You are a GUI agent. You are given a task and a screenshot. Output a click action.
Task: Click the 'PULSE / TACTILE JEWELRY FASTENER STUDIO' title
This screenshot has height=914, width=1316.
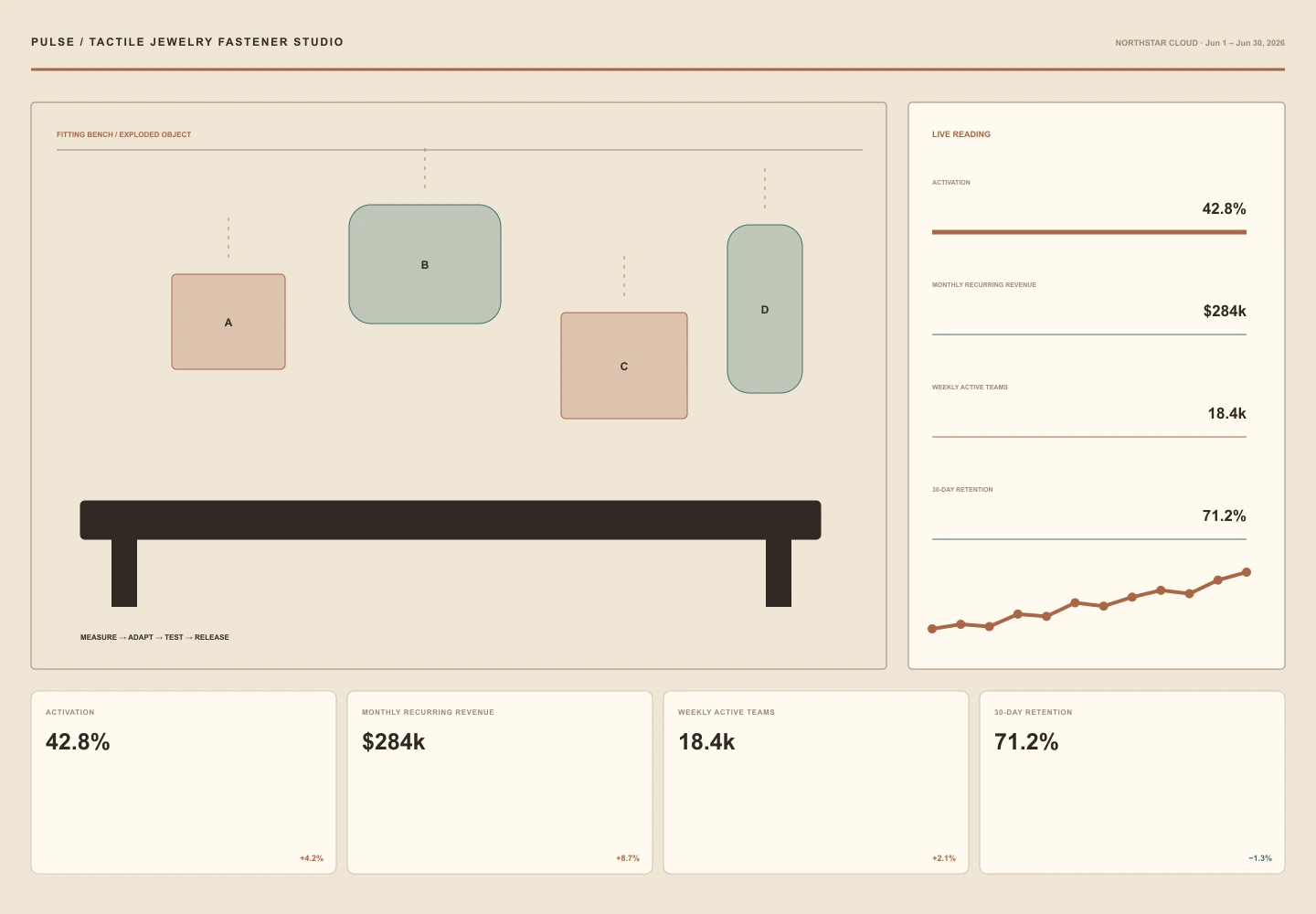[187, 42]
